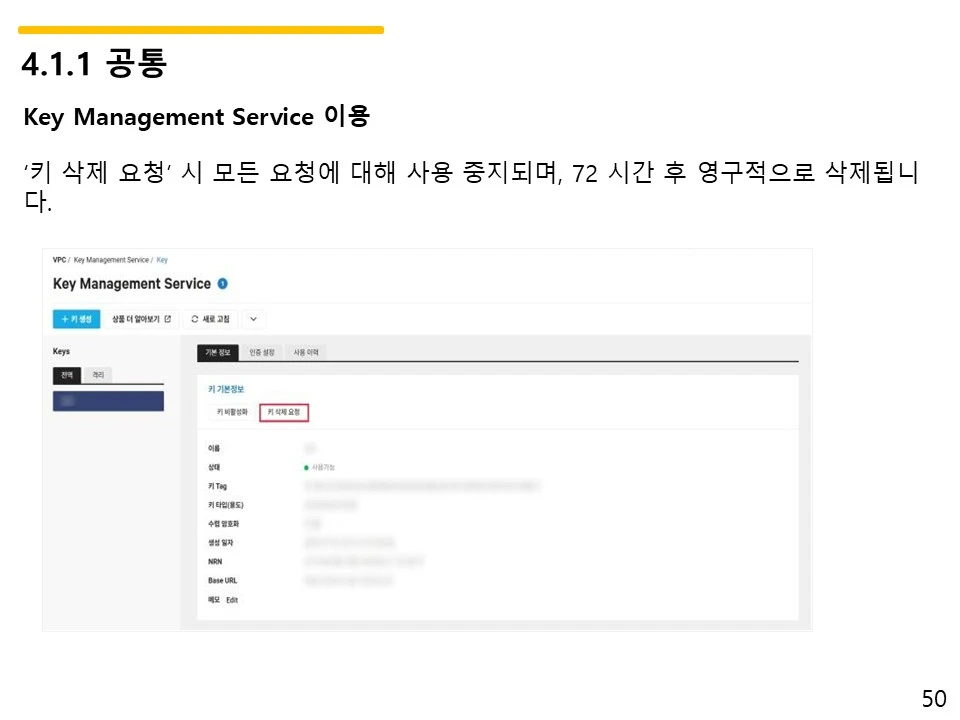Click the info icon beside Key Management Service title
This screenshot has height=720, width=960.
[x=221, y=284]
